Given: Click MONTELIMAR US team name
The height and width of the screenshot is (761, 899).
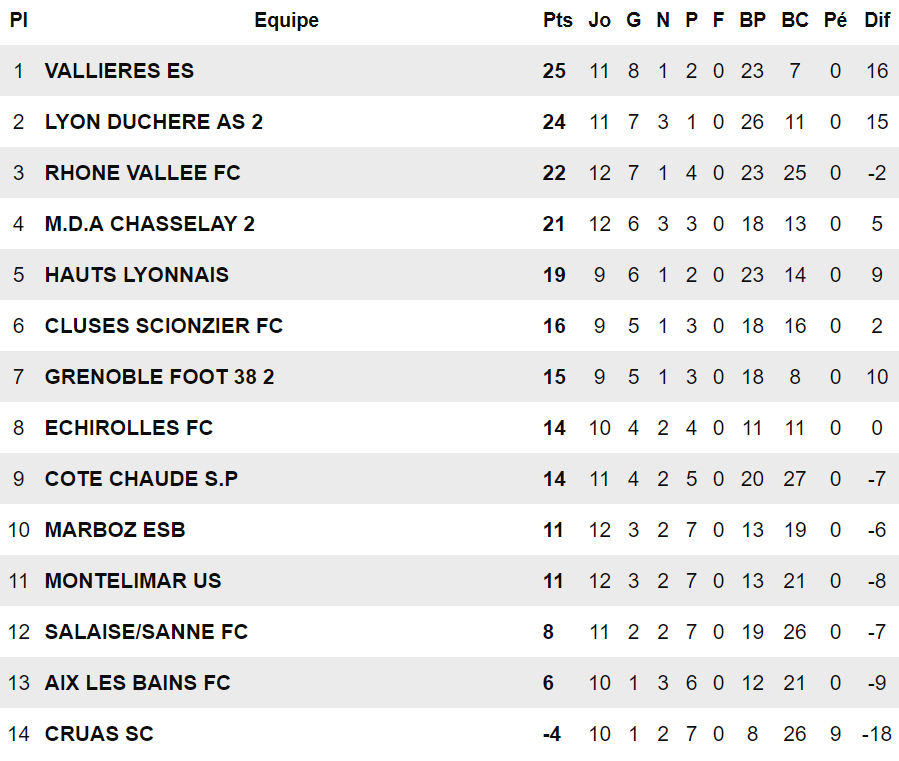Looking at the screenshot, I should point(133,581).
